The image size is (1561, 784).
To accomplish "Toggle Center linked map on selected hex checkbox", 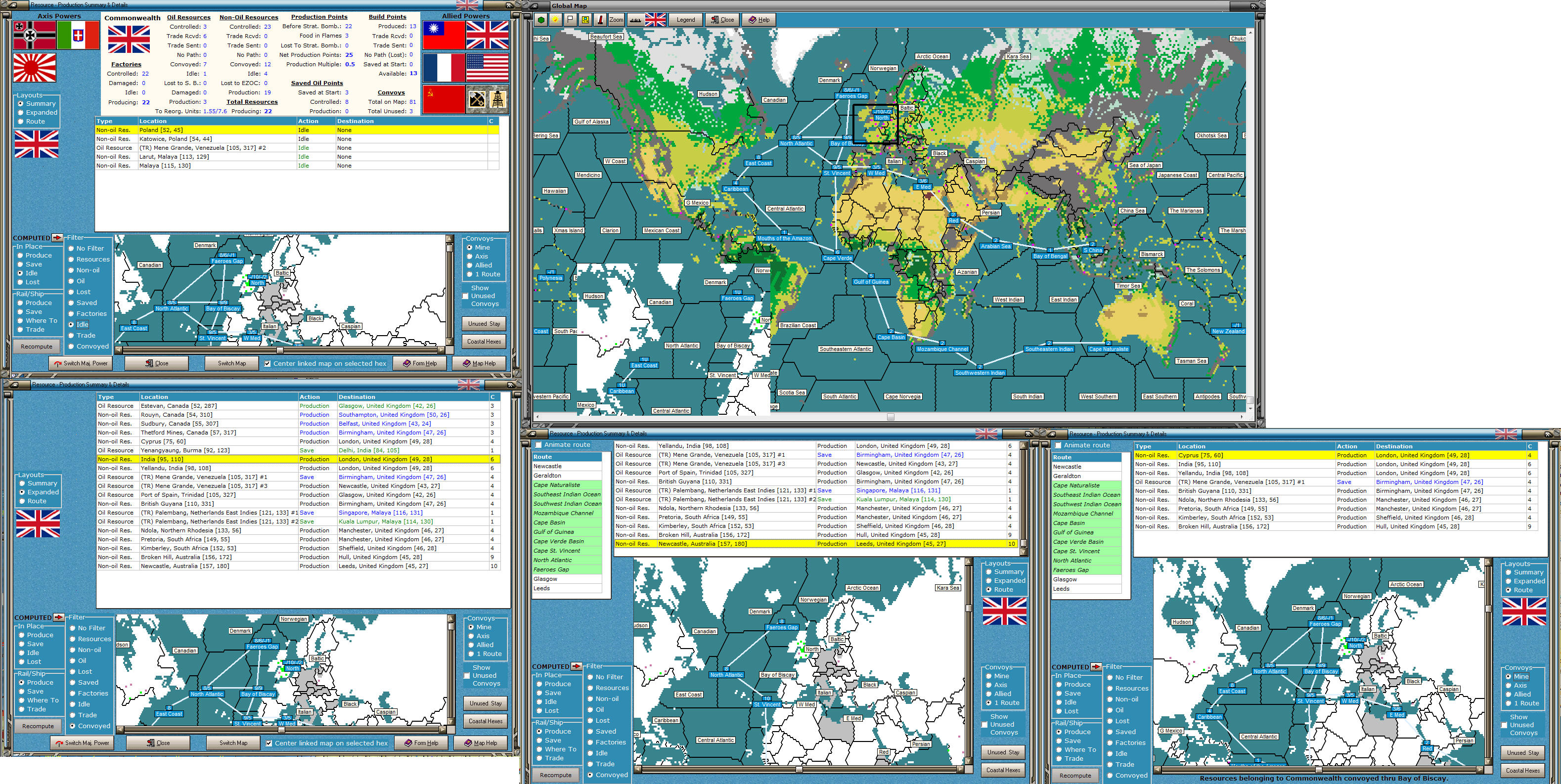I will [x=267, y=363].
